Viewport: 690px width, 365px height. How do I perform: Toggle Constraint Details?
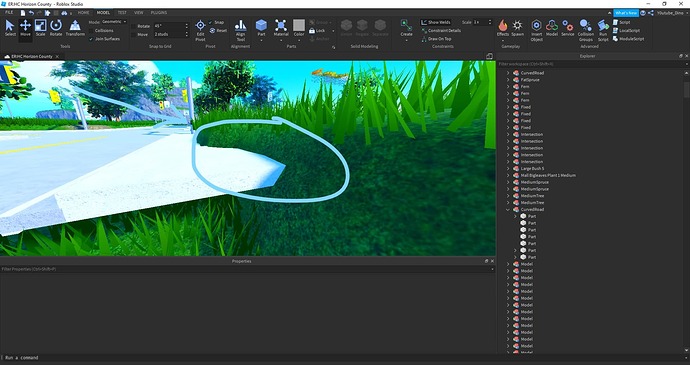point(441,30)
